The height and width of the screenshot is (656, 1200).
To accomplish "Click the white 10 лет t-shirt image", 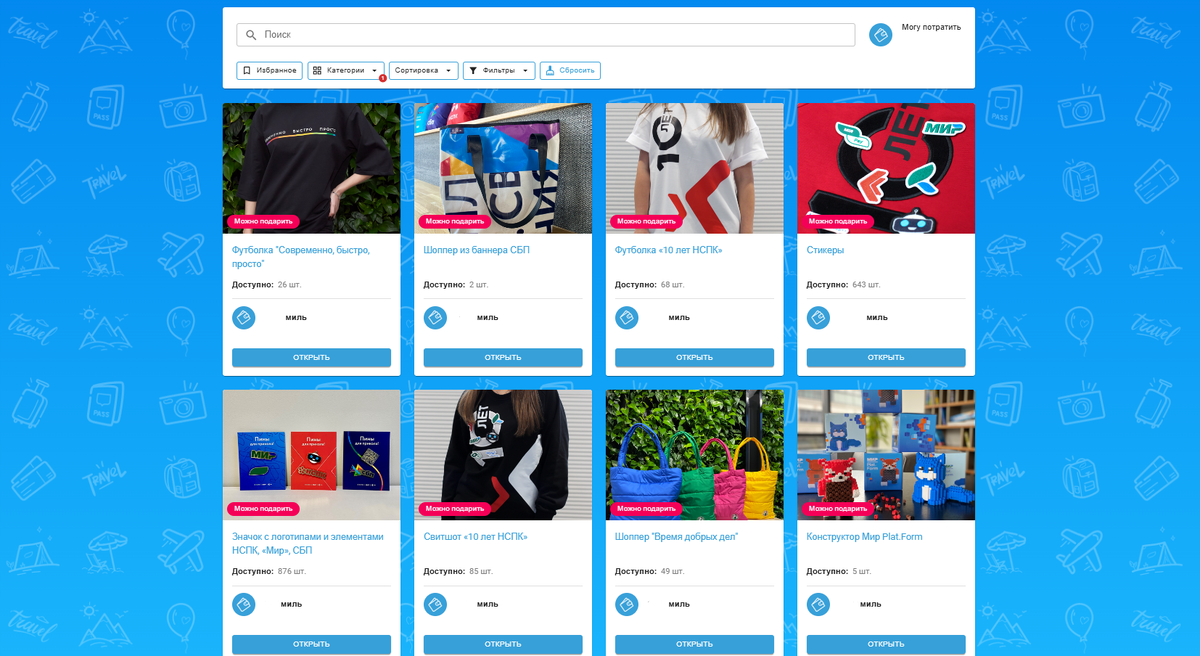I will pyautogui.click(x=694, y=168).
